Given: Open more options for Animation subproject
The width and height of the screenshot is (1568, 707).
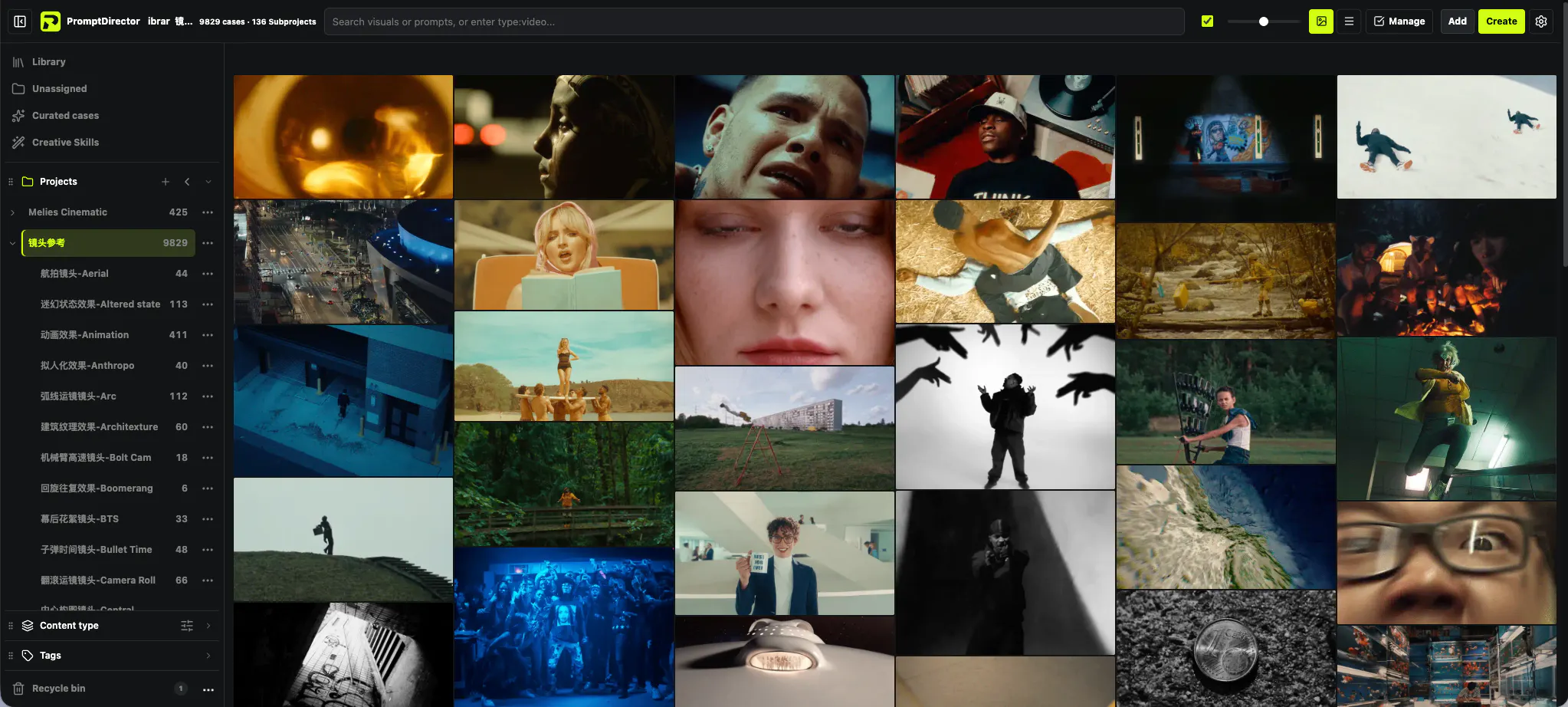Looking at the screenshot, I should tap(208, 335).
